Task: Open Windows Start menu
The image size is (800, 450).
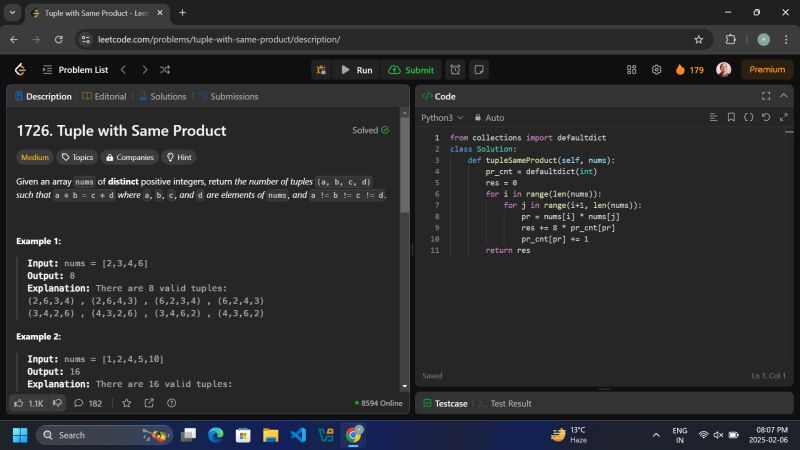Action: [x=20, y=435]
